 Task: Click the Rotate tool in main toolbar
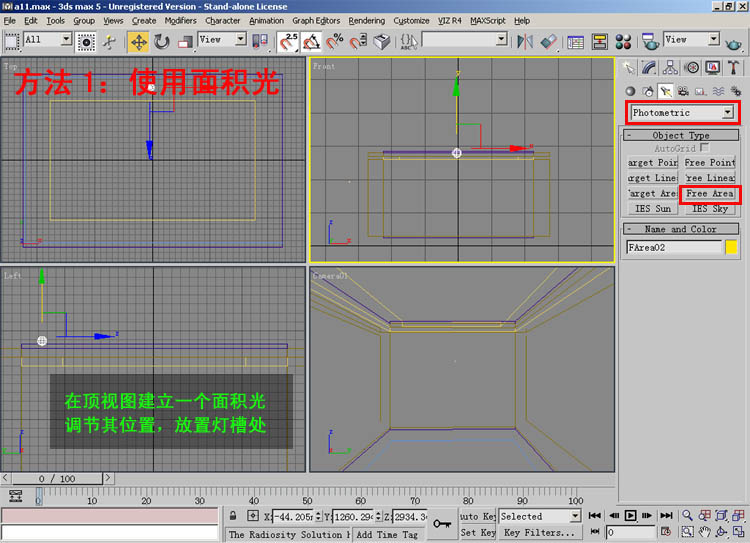(162, 41)
